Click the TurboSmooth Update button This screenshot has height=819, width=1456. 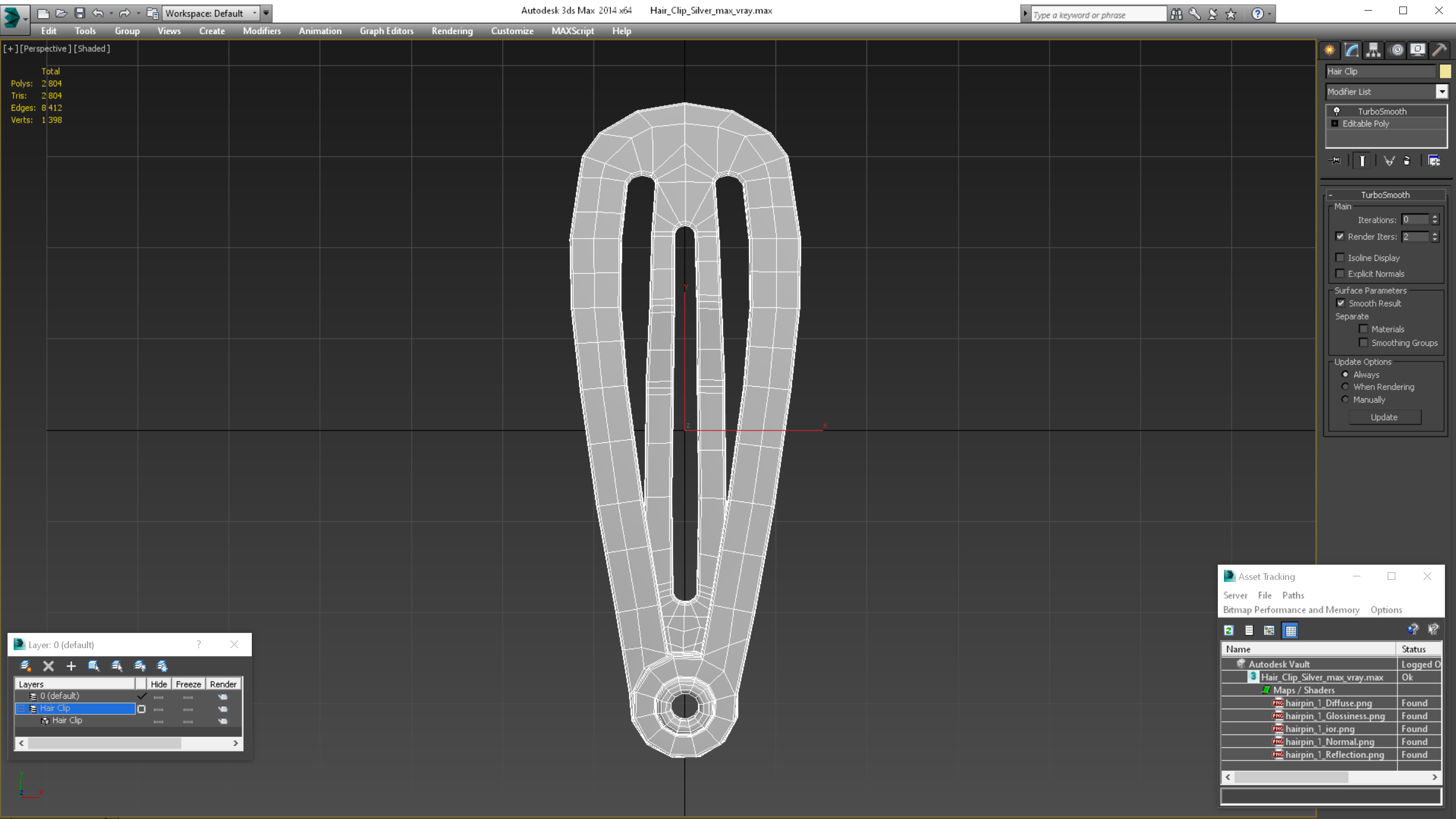(1384, 417)
